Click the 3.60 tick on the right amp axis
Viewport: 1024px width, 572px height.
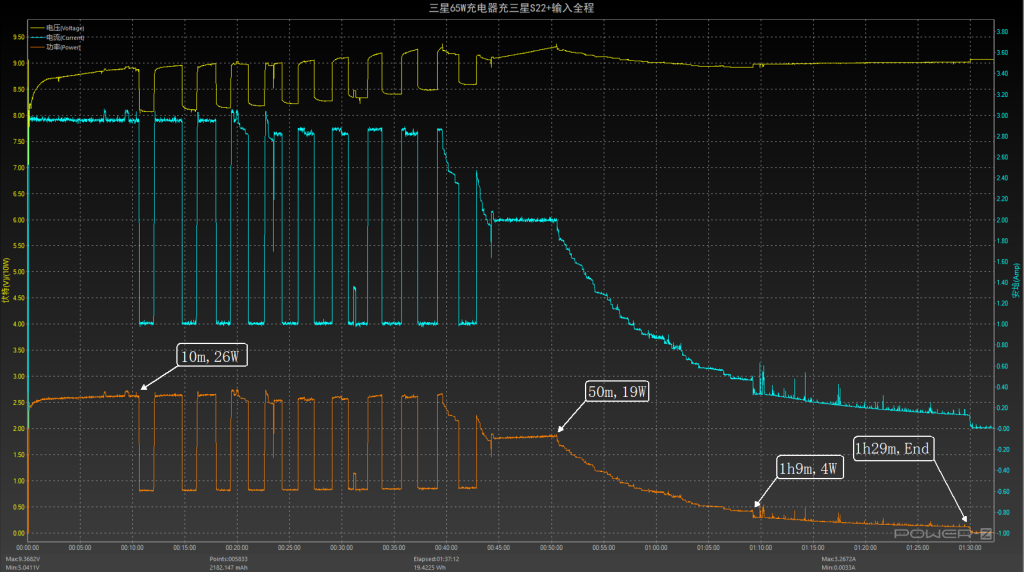pos(1002,53)
